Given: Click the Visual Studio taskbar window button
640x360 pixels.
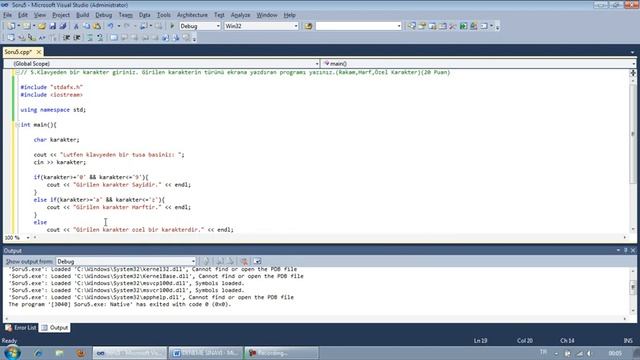Looking at the screenshot, I should click(130, 353).
